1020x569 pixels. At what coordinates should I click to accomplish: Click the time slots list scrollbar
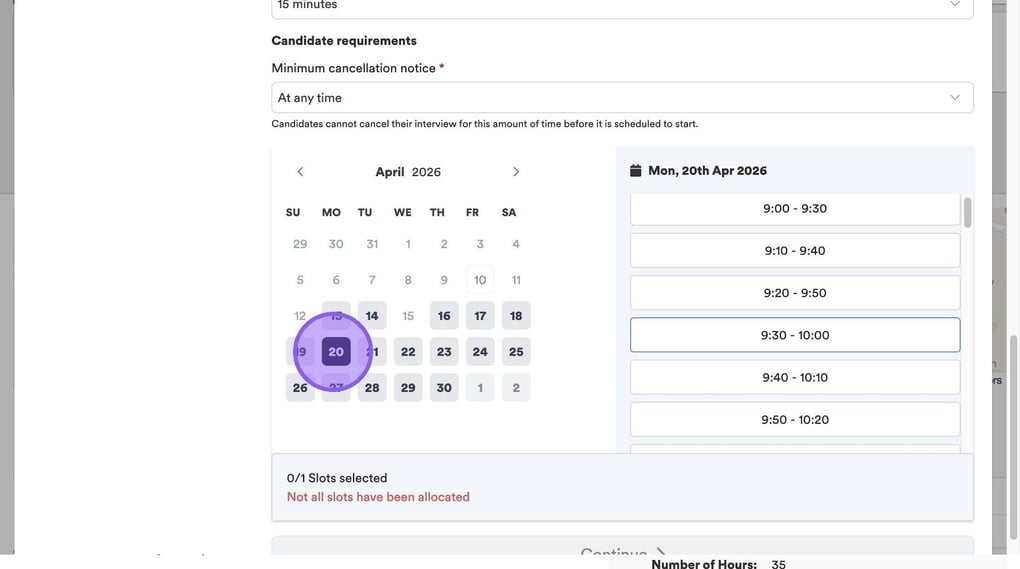point(967,212)
